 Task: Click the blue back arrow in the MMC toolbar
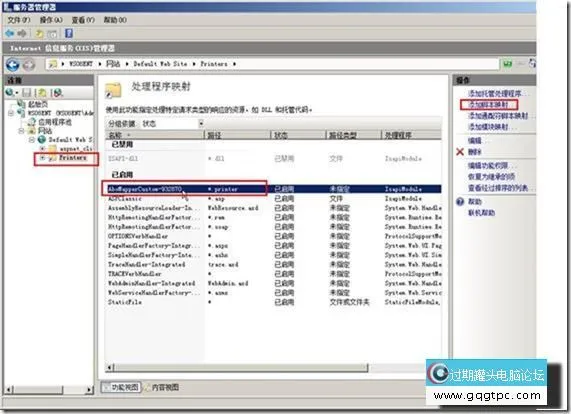9,33
